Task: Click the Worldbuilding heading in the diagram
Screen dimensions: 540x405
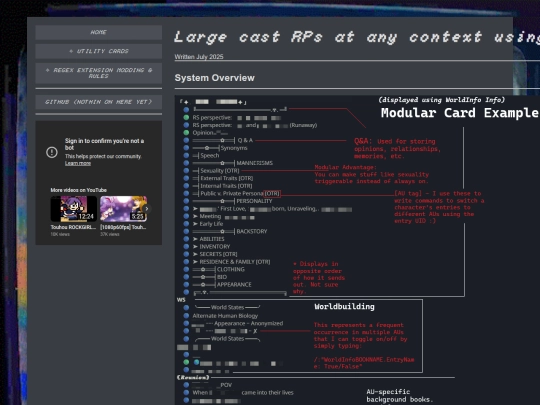Action: pos(344,307)
